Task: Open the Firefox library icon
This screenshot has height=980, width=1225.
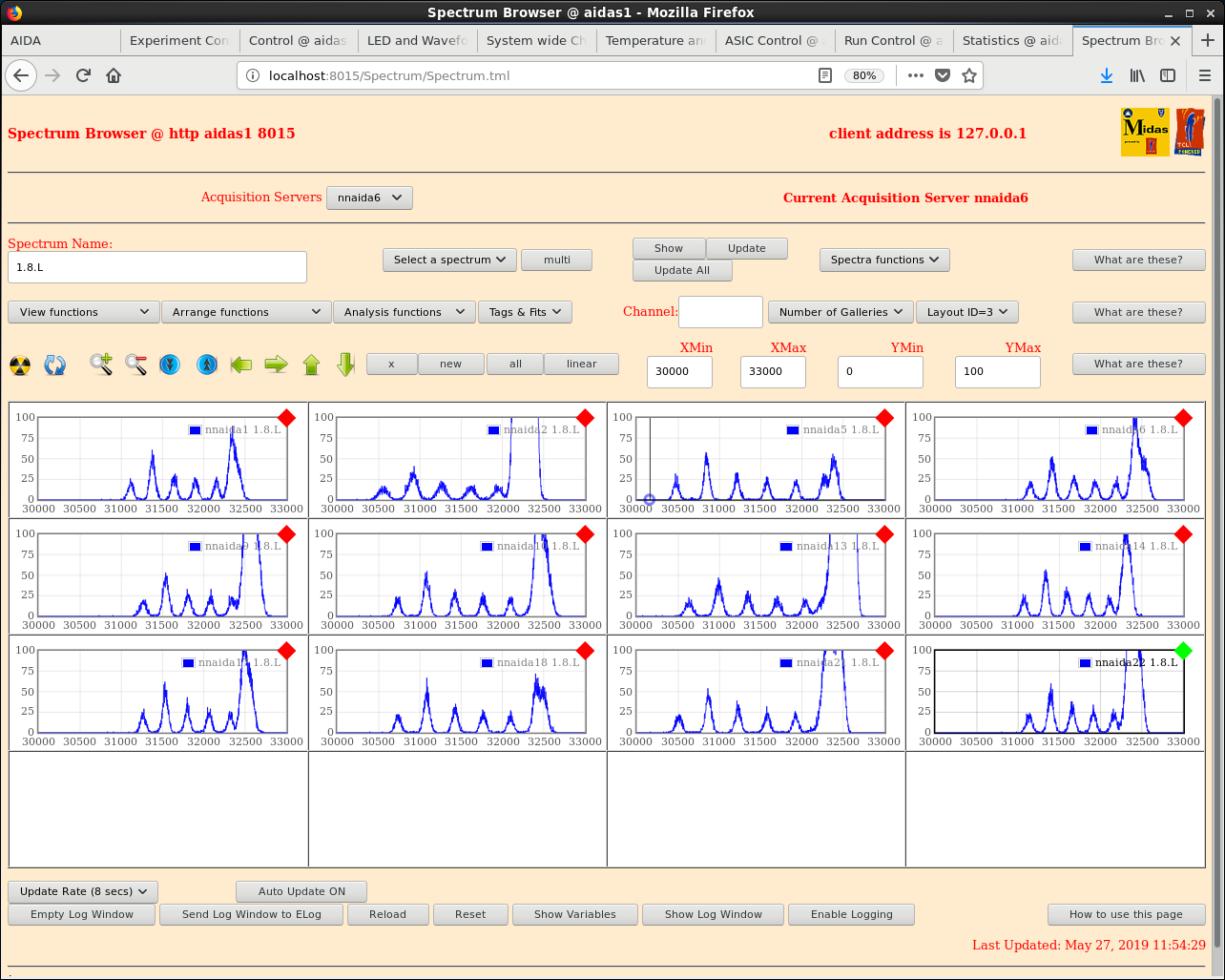Action: pyautogui.click(x=1137, y=75)
